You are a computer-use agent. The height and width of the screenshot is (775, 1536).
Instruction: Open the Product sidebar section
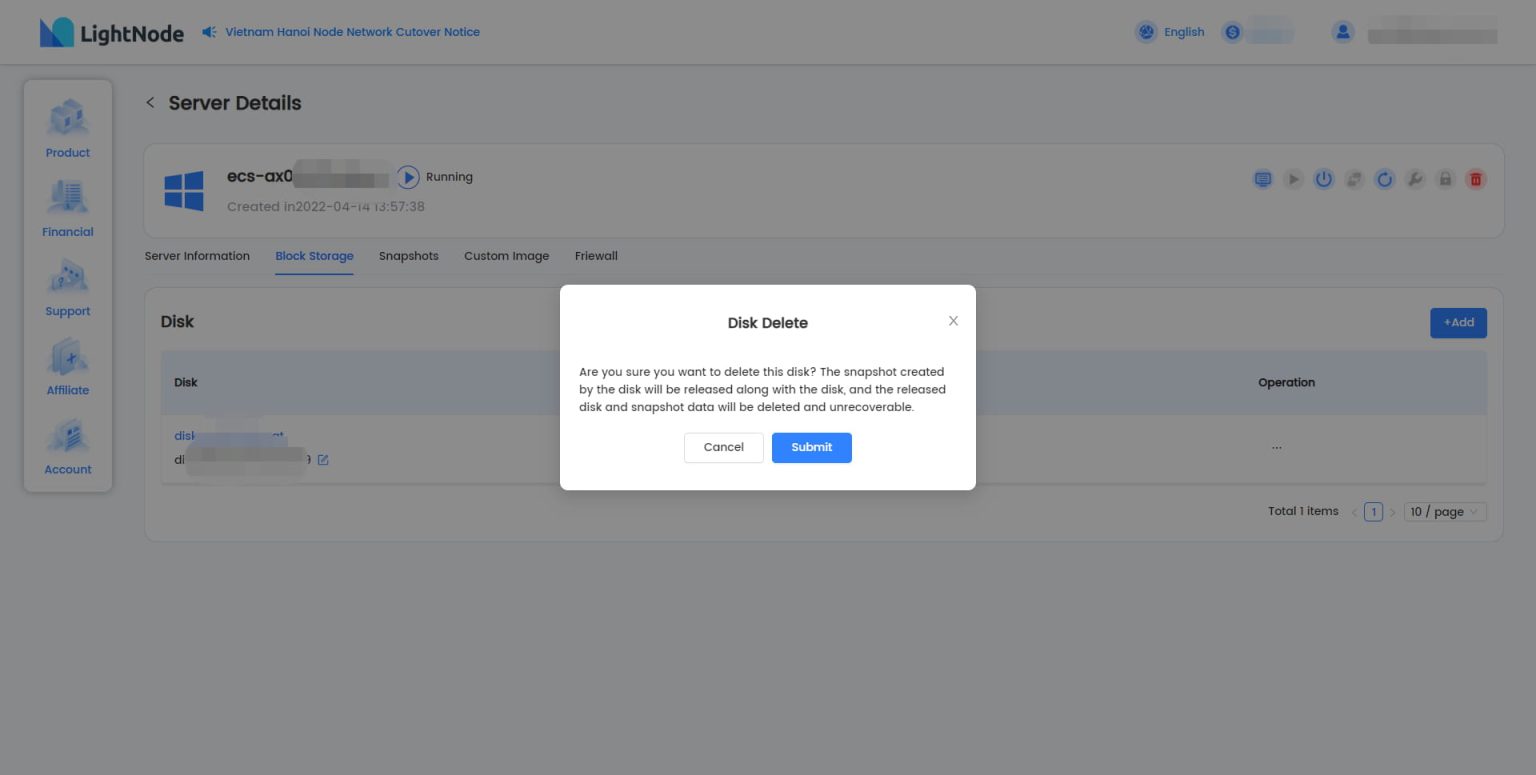(68, 129)
